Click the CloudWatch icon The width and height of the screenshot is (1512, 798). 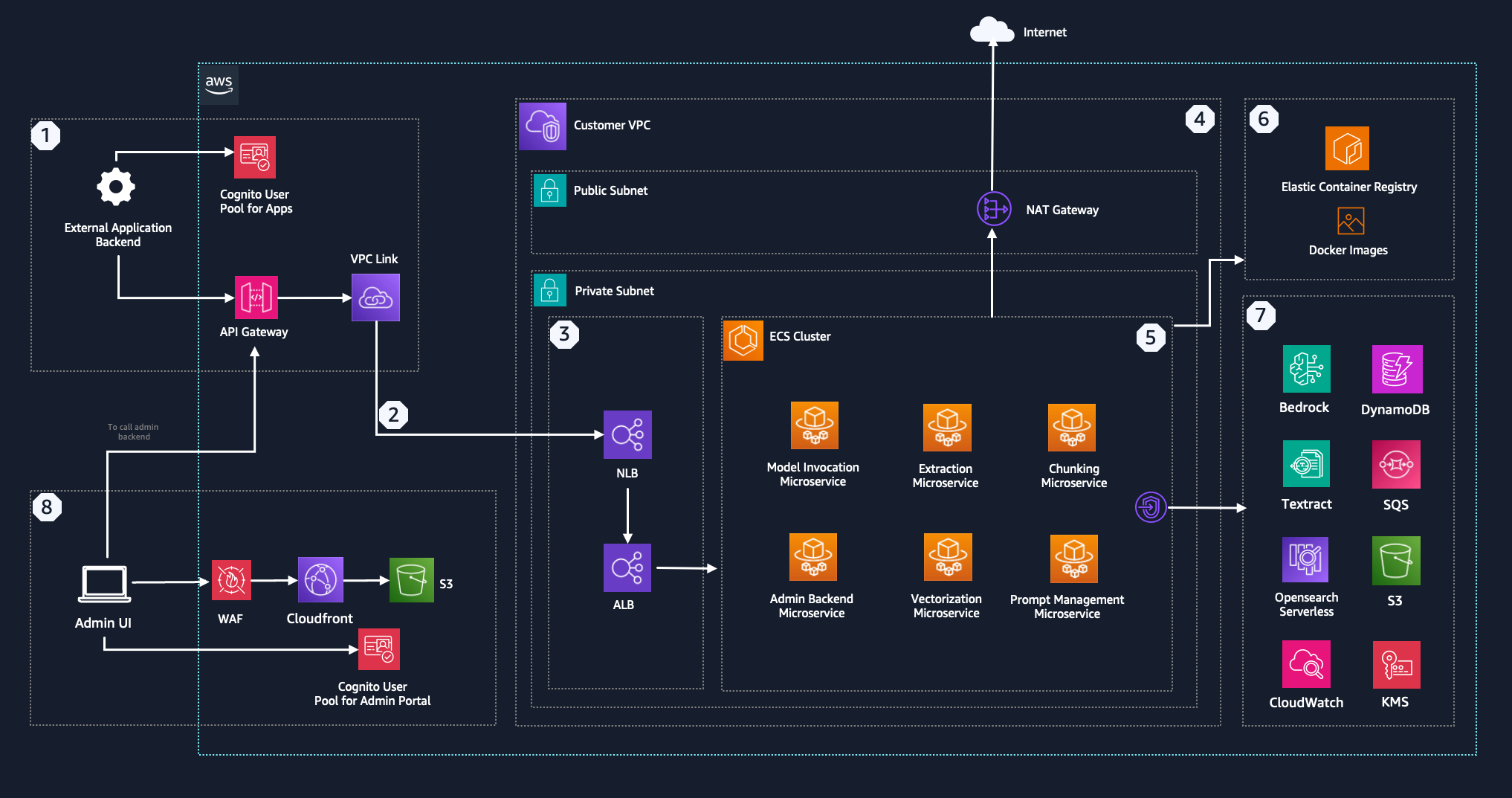1306,664
